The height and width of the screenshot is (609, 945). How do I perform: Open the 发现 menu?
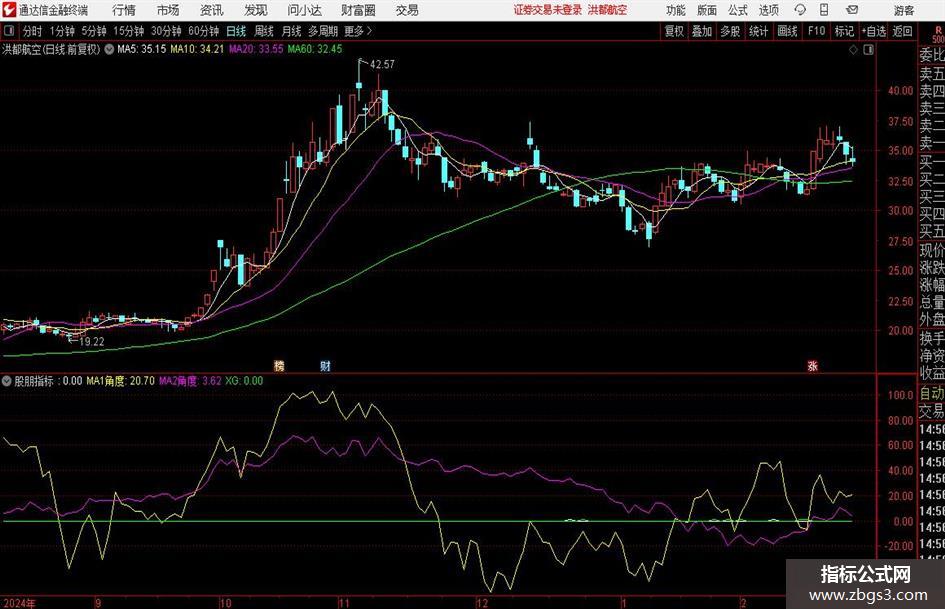click(x=256, y=10)
